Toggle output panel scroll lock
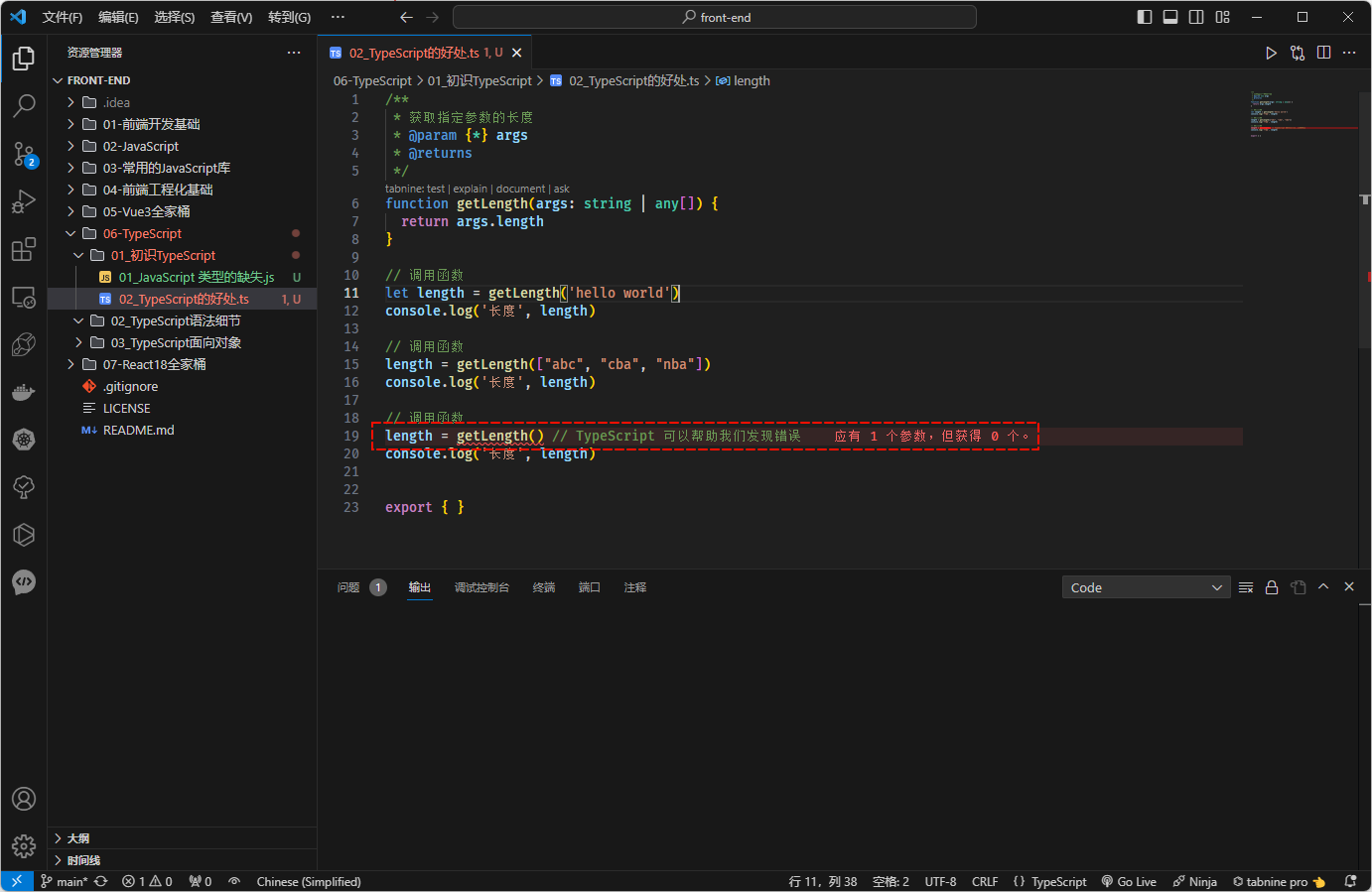The image size is (1372, 892). click(x=1272, y=587)
